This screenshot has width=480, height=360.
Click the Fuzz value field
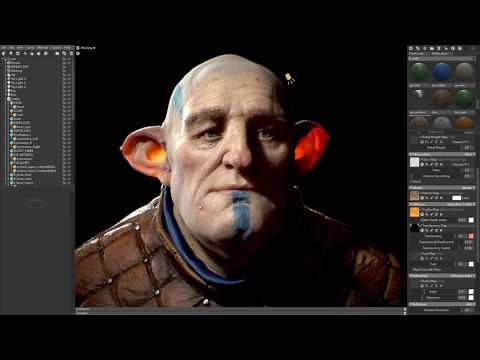[x=460, y=264]
